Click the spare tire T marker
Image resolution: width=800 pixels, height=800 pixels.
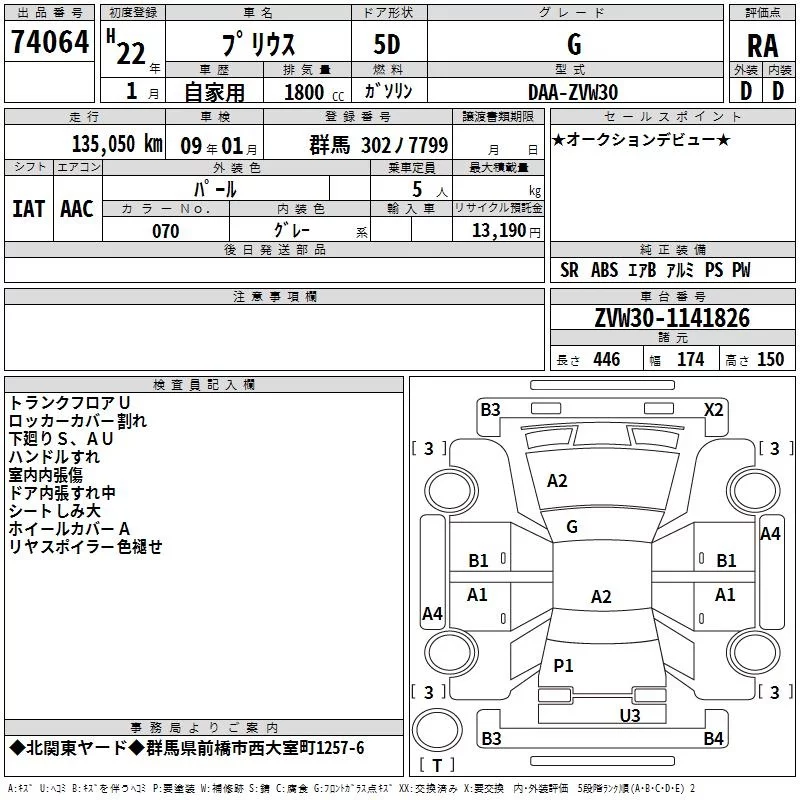coord(437,765)
